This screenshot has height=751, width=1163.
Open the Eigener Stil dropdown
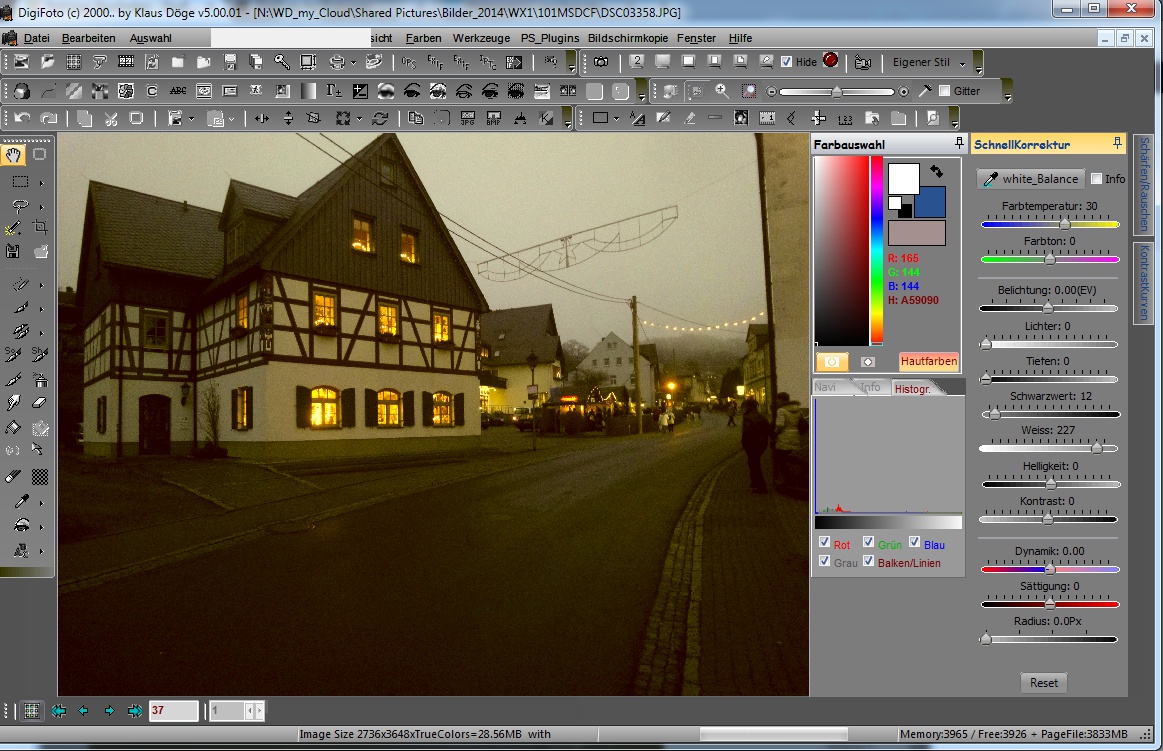click(x=962, y=63)
